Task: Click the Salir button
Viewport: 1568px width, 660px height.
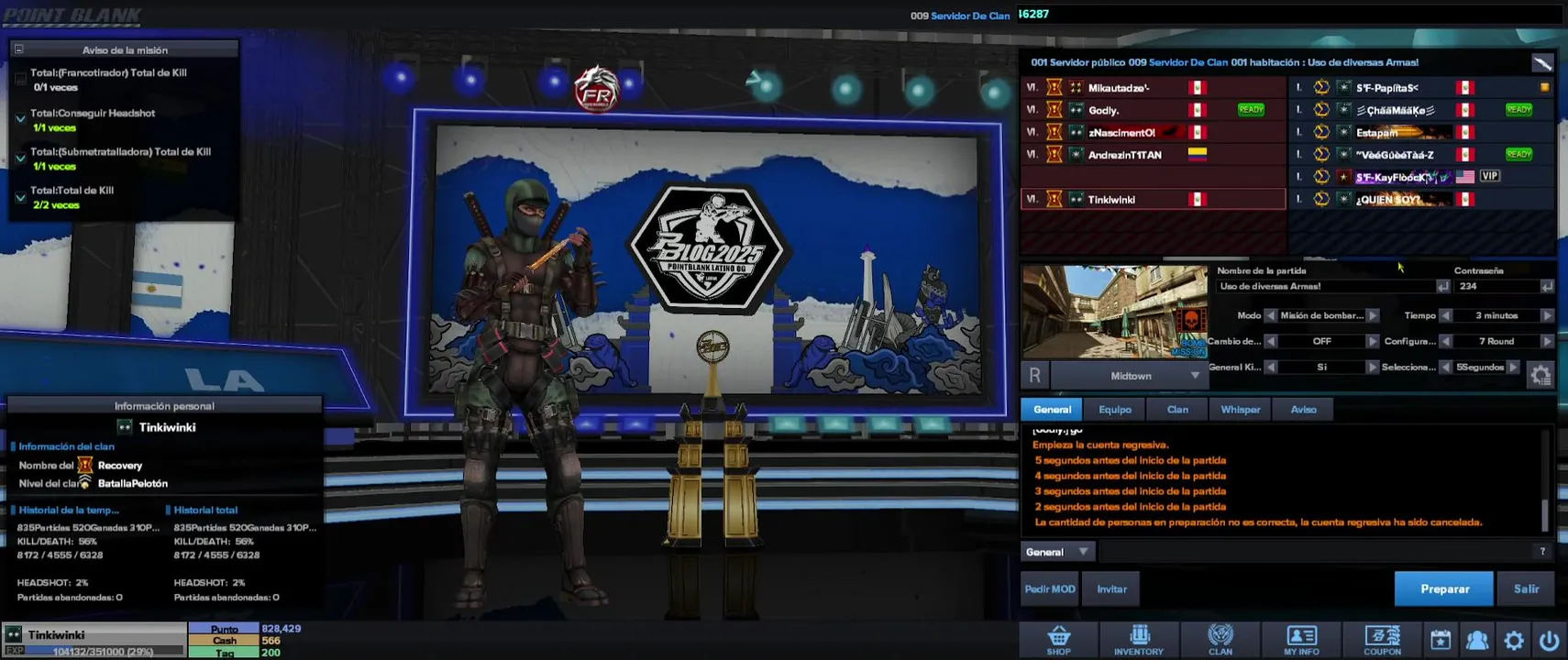Action: 1526,588
